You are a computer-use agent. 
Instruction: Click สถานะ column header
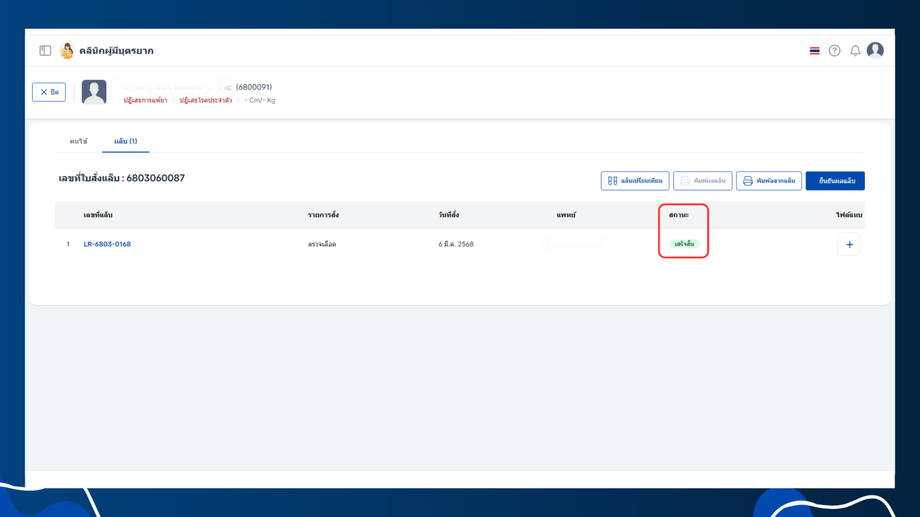679,215
